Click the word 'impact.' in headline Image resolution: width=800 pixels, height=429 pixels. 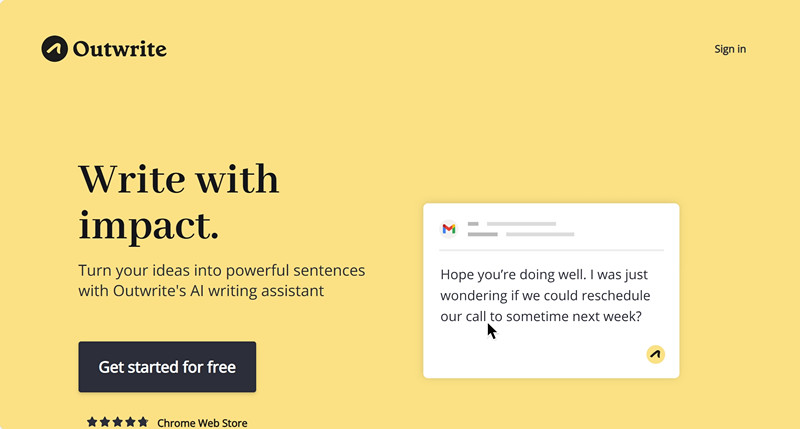coord(148,225)
